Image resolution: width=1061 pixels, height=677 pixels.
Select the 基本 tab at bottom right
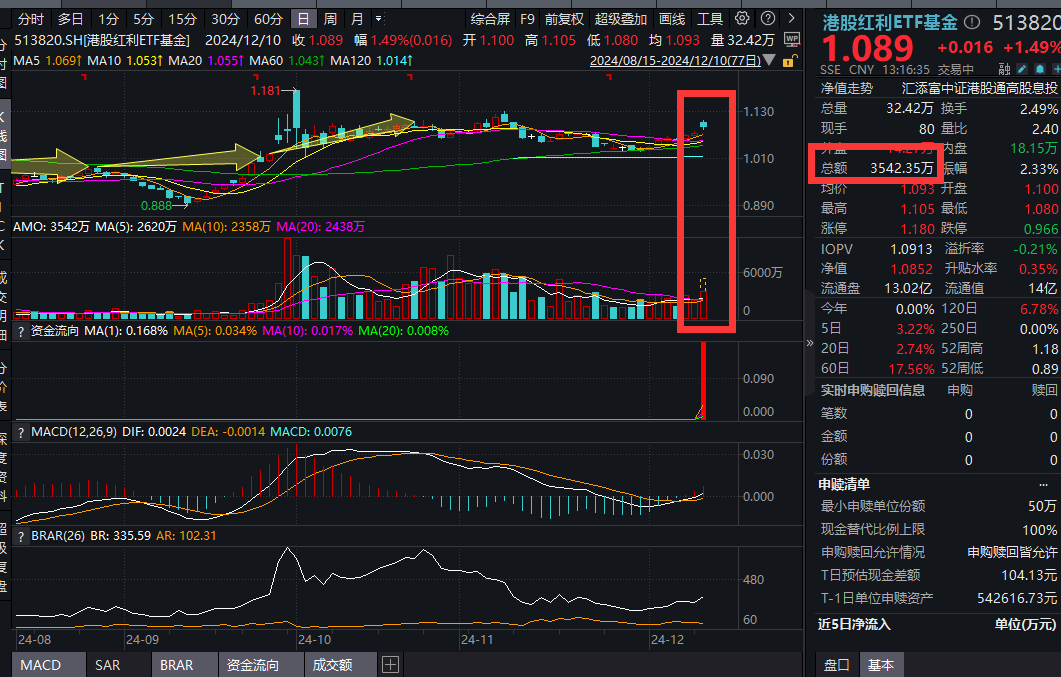(x=881, y=665)
